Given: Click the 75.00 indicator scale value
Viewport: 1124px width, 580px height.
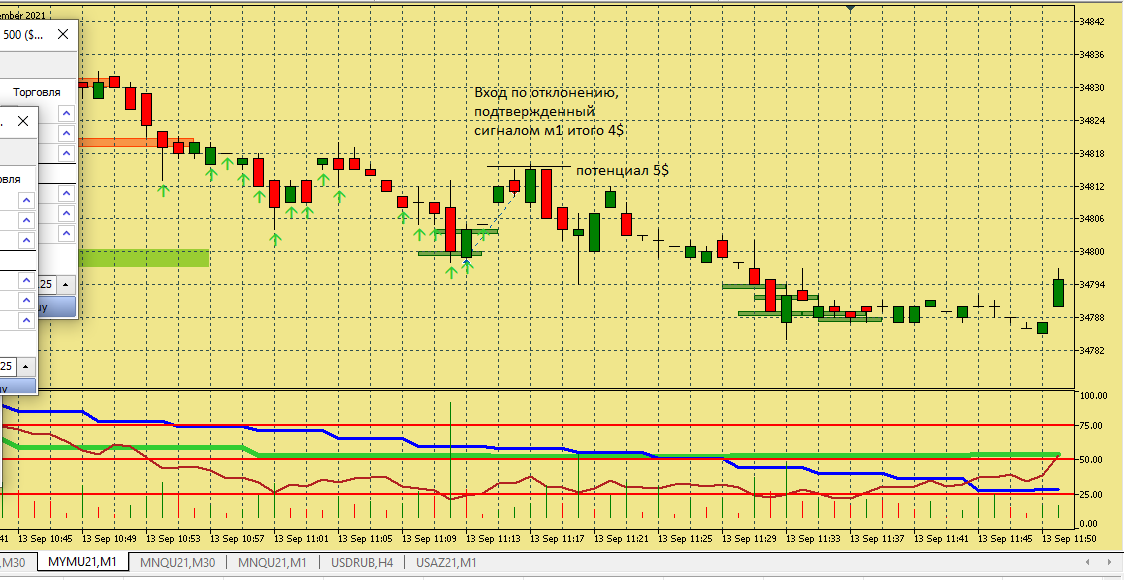Looking at the screenshot, I should click(1093, 425).
